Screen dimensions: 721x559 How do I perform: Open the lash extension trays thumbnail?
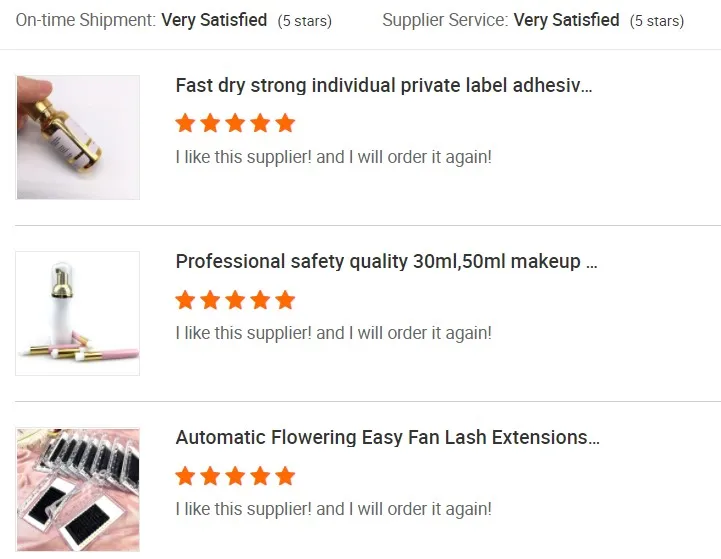[78, 490]
